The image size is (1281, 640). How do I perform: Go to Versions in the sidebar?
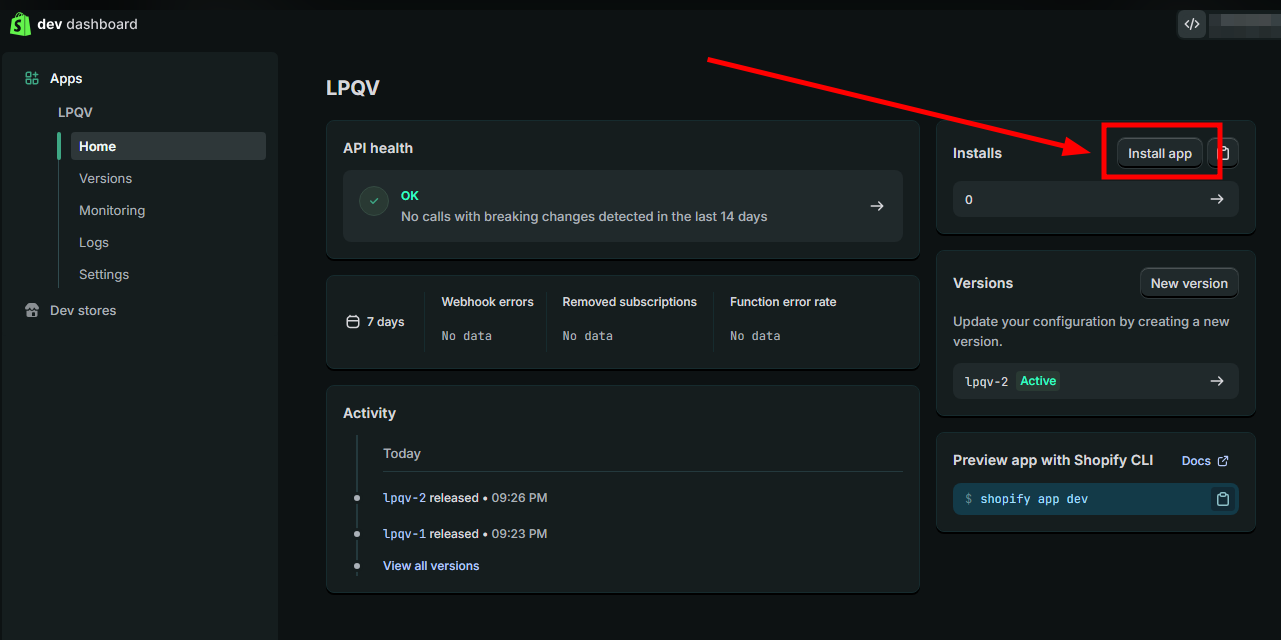point(106,178)
